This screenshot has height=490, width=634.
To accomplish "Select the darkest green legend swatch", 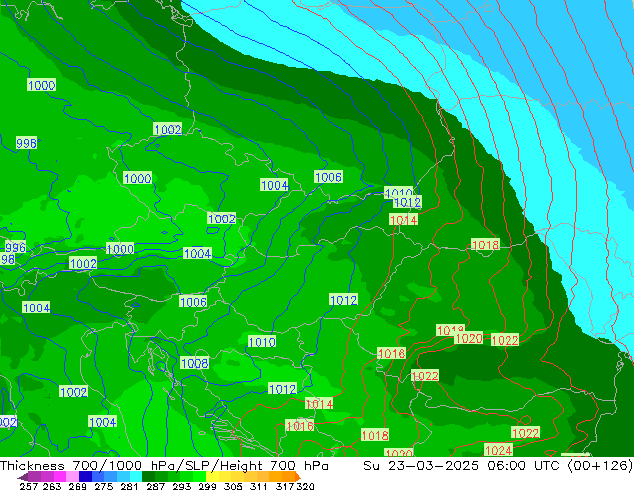I will [x=149, y=476].
